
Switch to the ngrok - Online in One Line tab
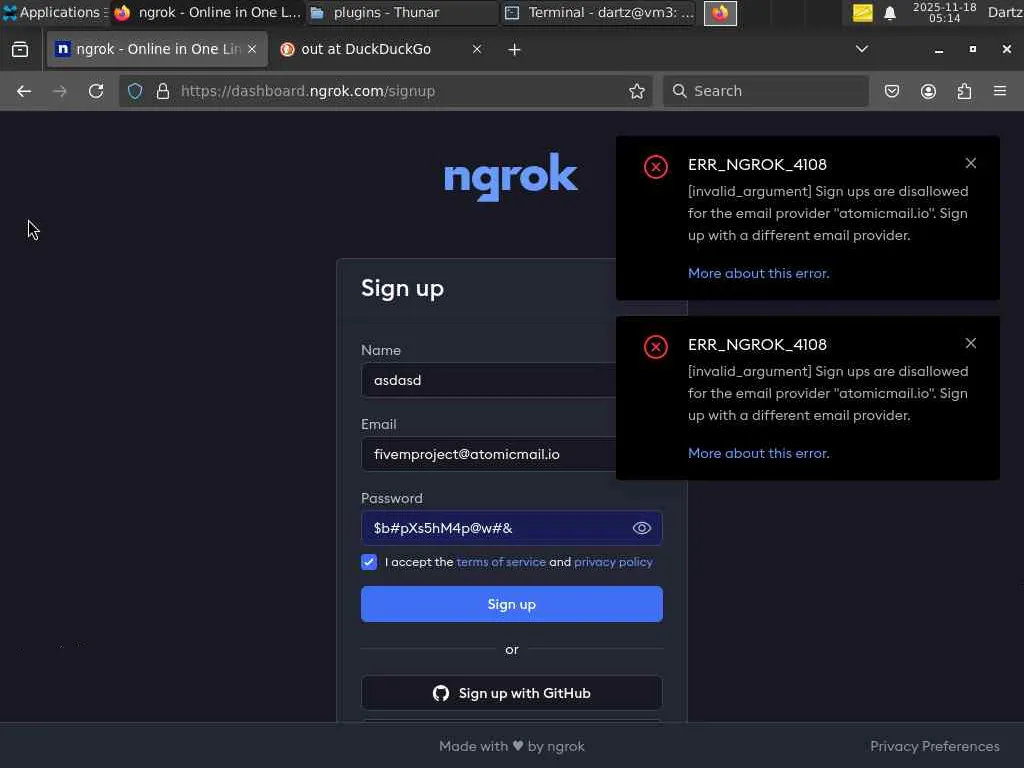click(x=157, y=50)
